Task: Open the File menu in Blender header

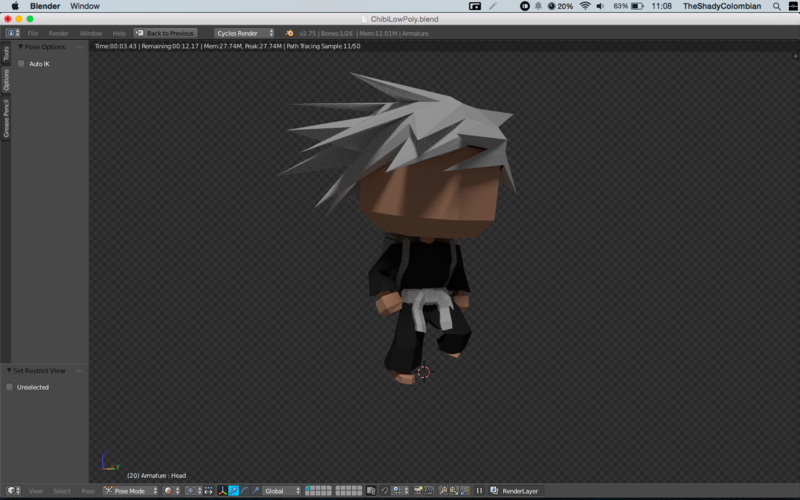Action: (33, 33)
